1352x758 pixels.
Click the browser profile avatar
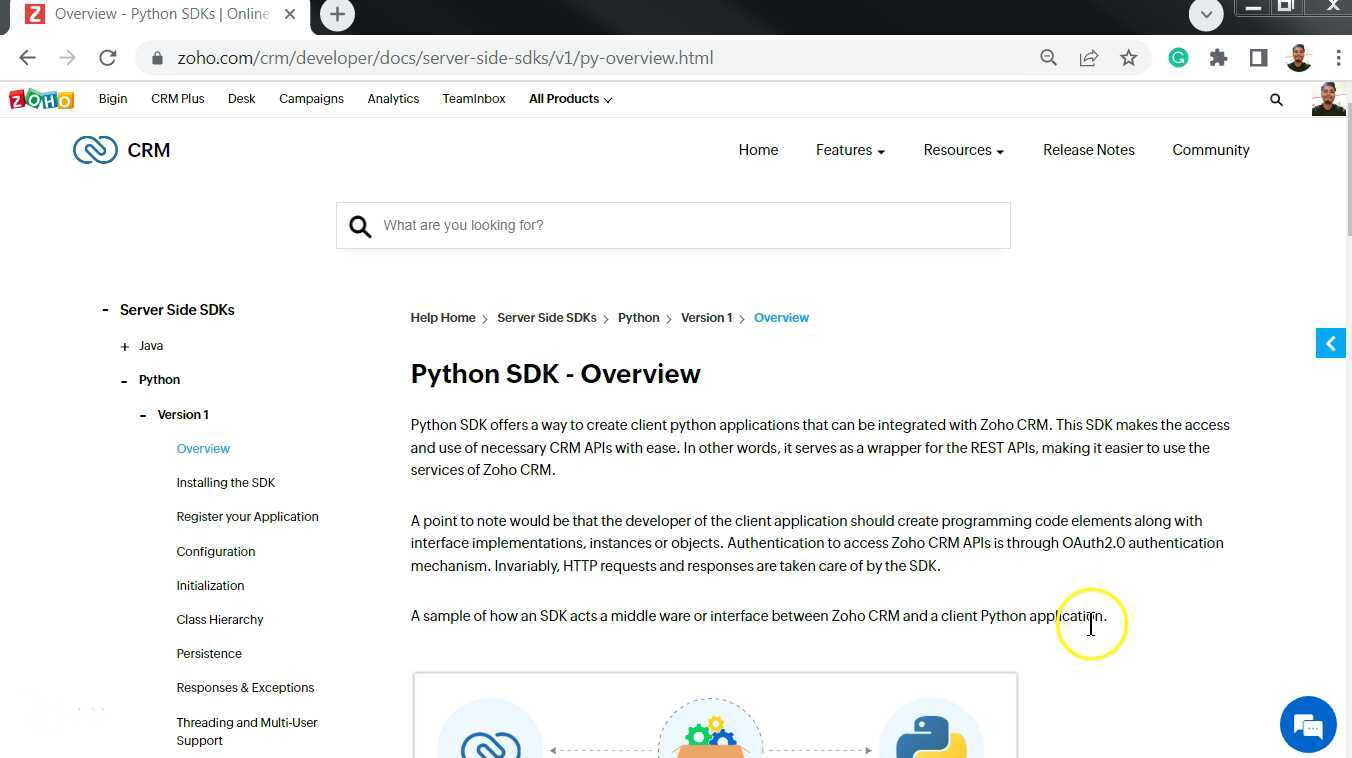click(x=1298, y=58)
